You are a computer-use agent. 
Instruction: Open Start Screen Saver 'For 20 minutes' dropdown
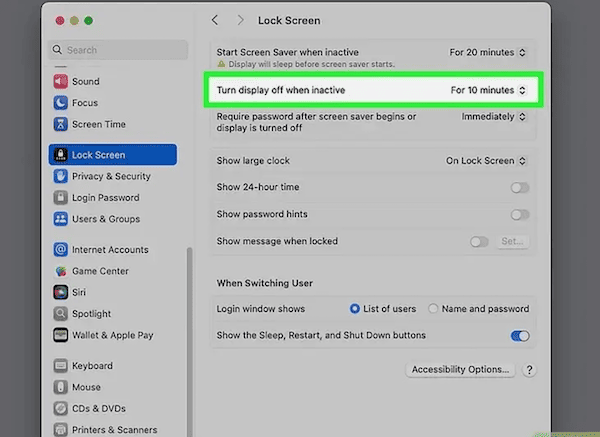pyautogui.click(x=488, y=52)
